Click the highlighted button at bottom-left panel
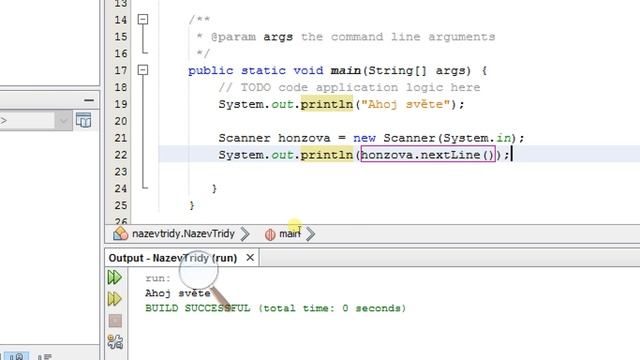This screenshot has height=360, width=640. (16, 356)
